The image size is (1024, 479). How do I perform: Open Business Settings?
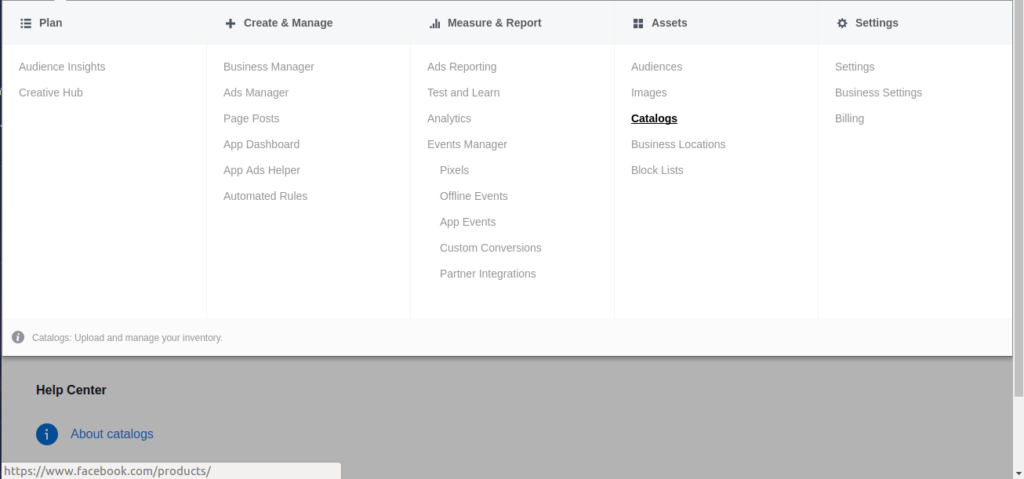point(878,93)
